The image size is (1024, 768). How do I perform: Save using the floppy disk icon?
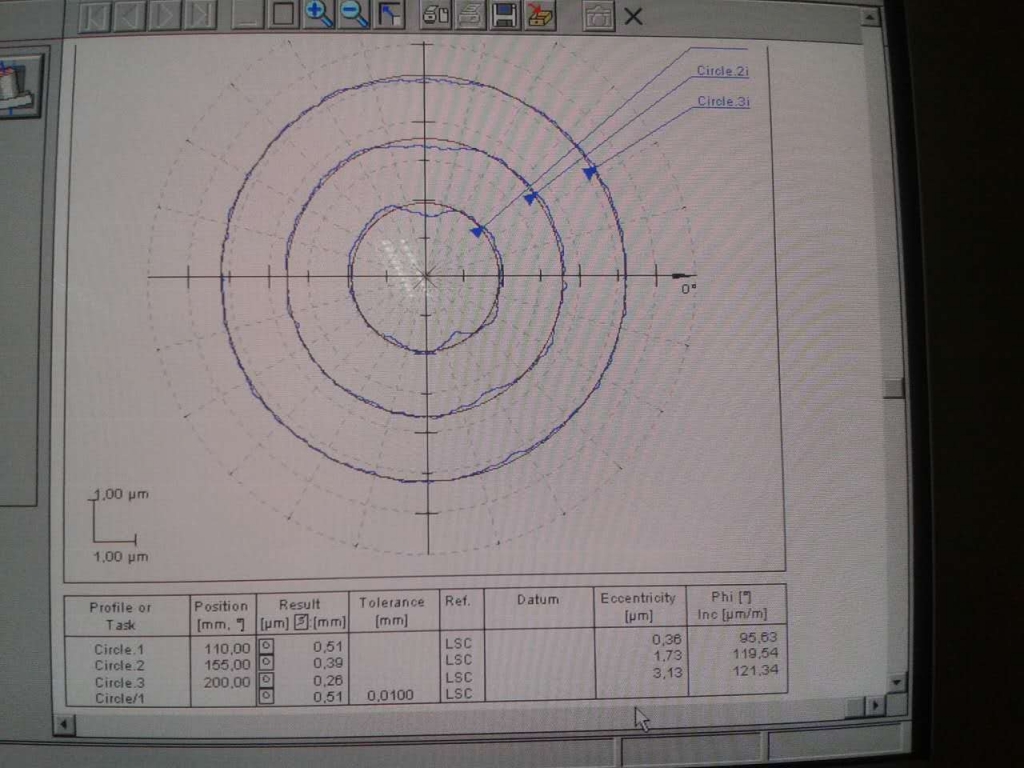[x=505, y=15]
